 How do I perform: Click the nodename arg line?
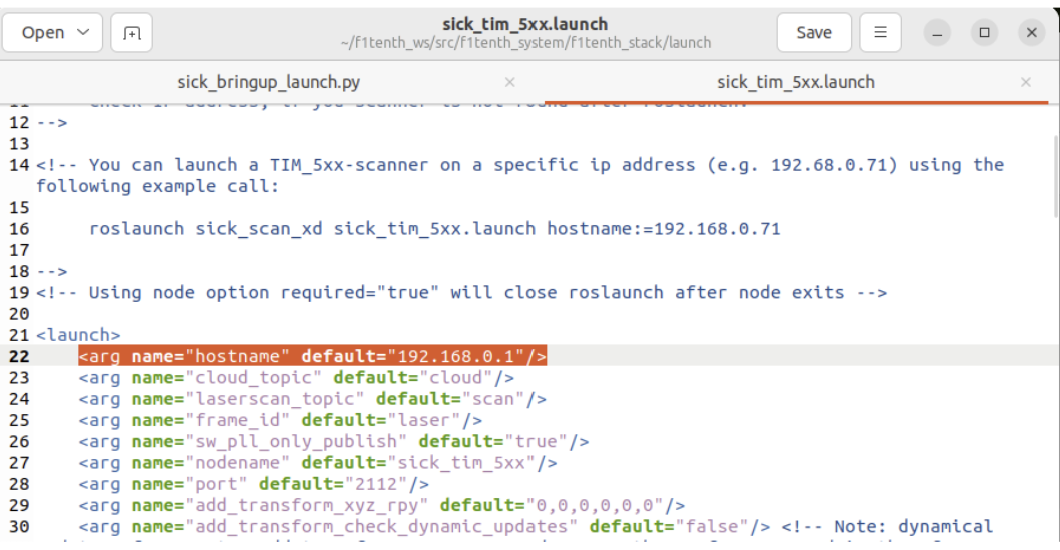(x=318, y=463)
